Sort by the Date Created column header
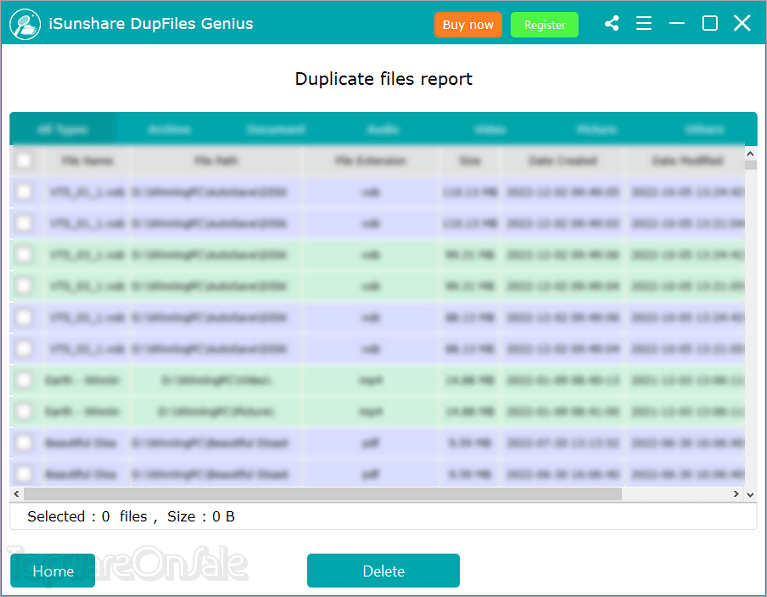 click(563, 161)
